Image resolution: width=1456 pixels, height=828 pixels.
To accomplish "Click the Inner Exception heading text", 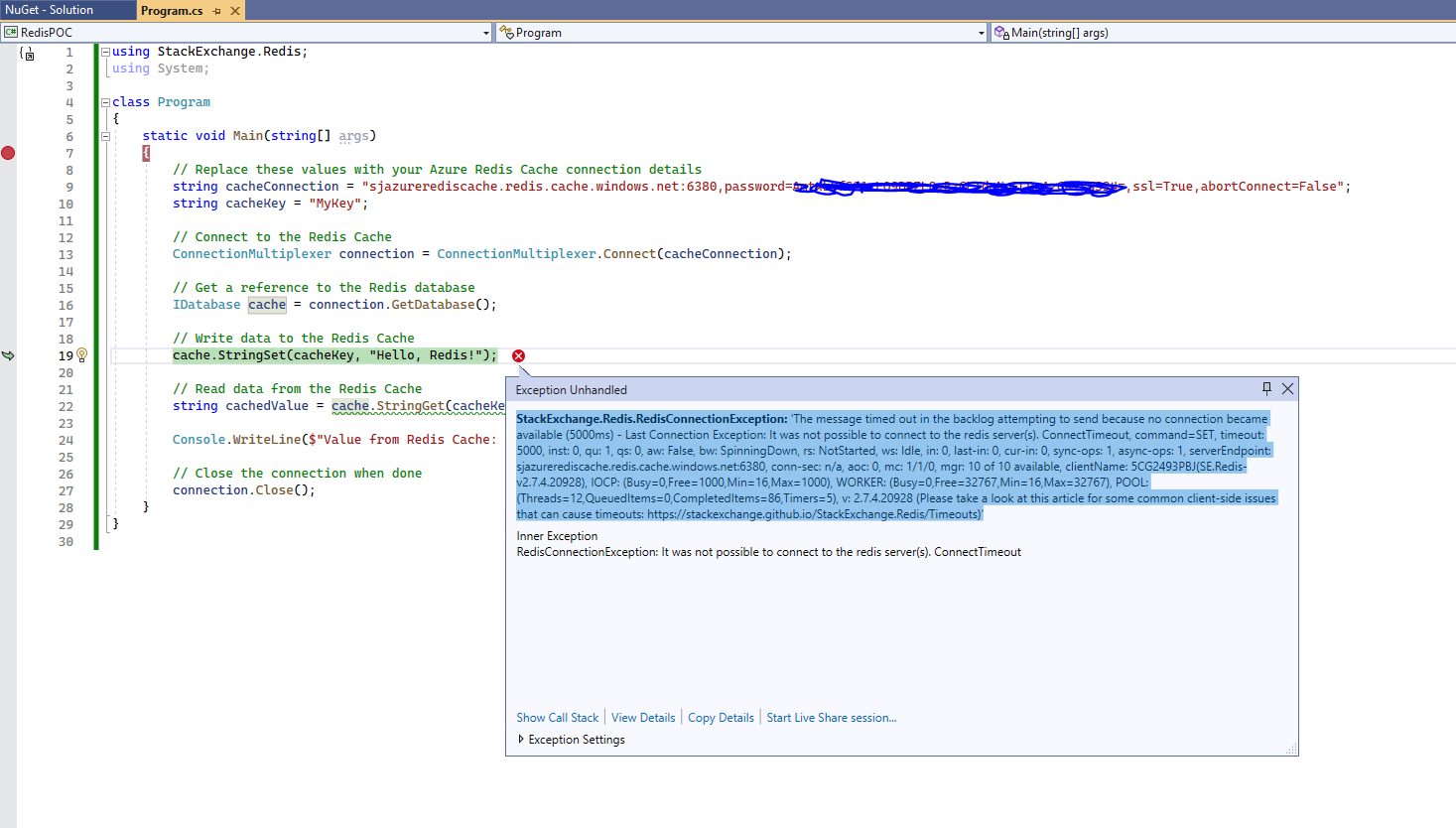I will (557, 536).
